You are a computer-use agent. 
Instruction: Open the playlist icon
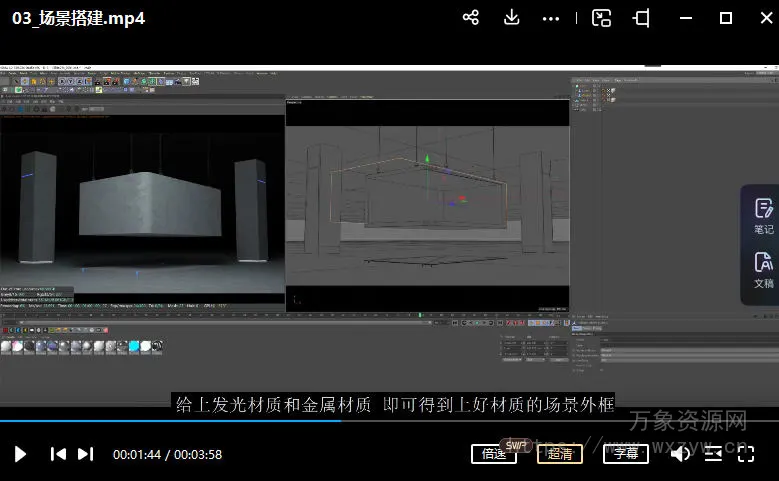pyautogui.click(x=713, y=454)
